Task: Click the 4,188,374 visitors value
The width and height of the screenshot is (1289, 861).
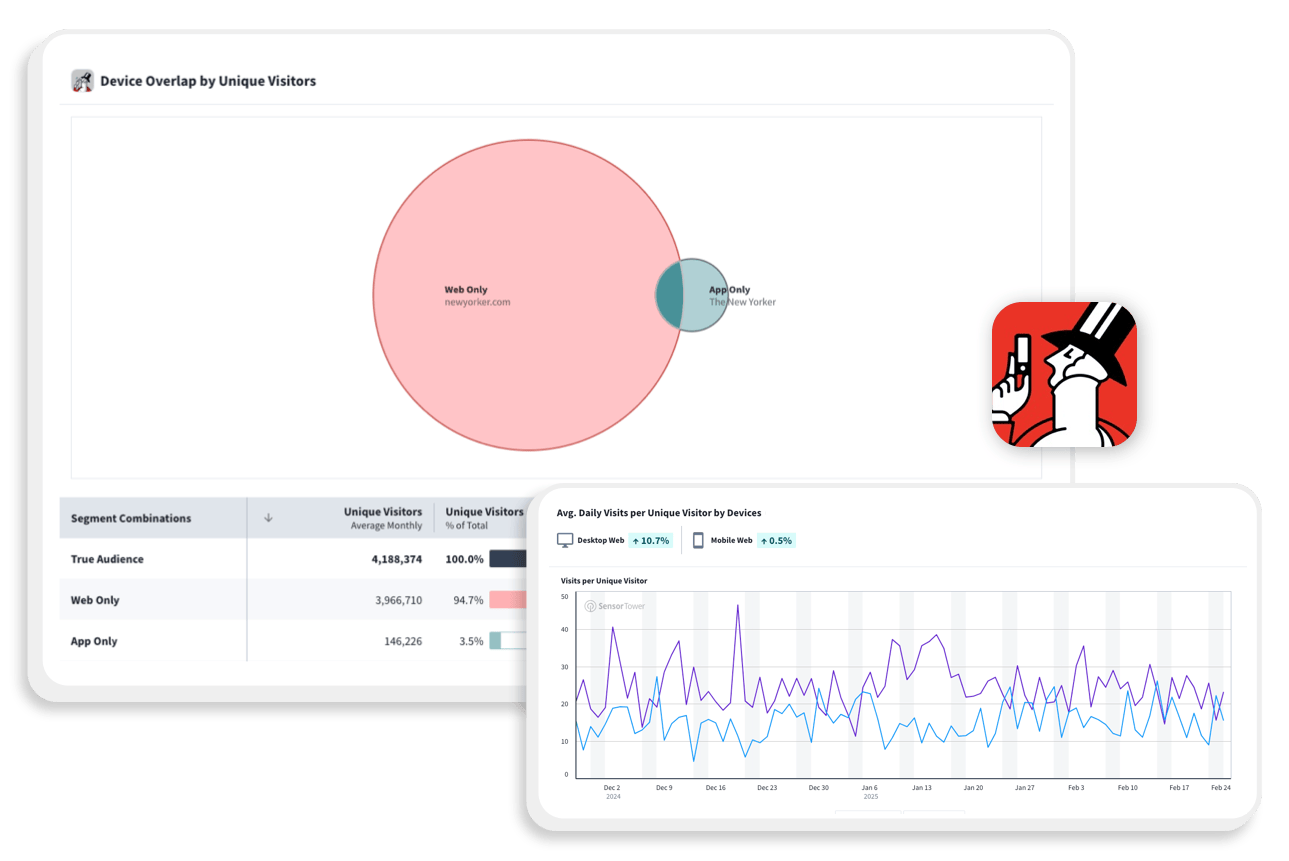Action: click(397, 559)
